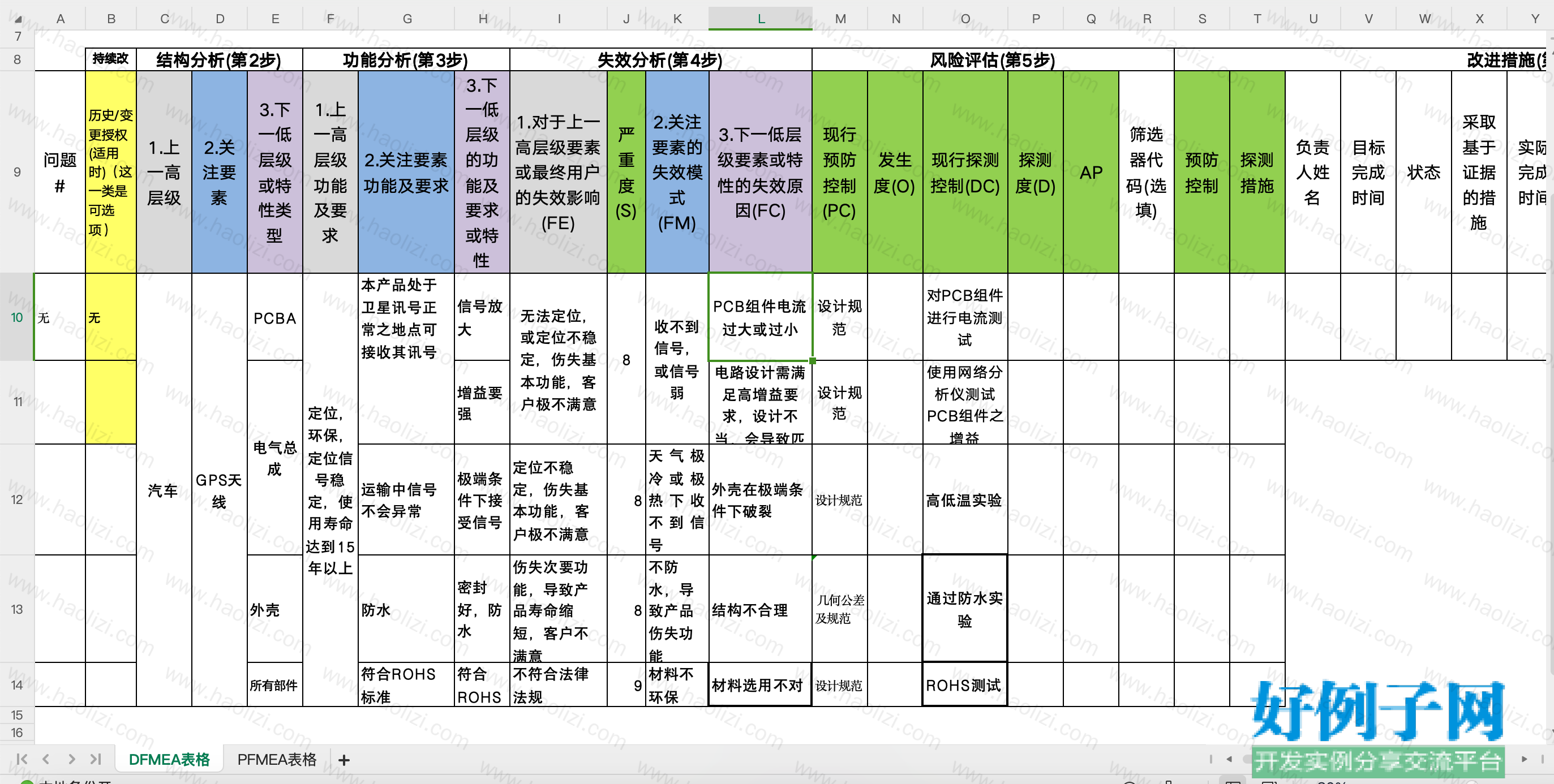Jump to the first sheet with navigation arrow
The image size is (1554, 784).
pyautogui.click(x=22, y=759)
